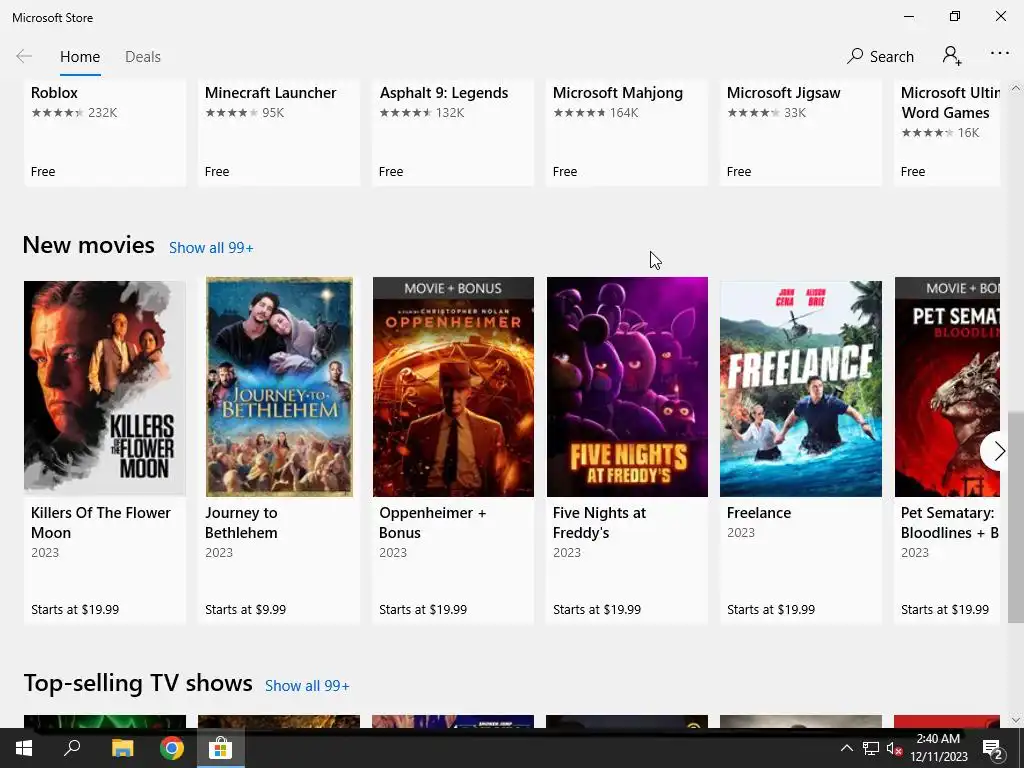Select Microsoft Ultimate Word Games title
1024x768 pixels.
point(950,103)
